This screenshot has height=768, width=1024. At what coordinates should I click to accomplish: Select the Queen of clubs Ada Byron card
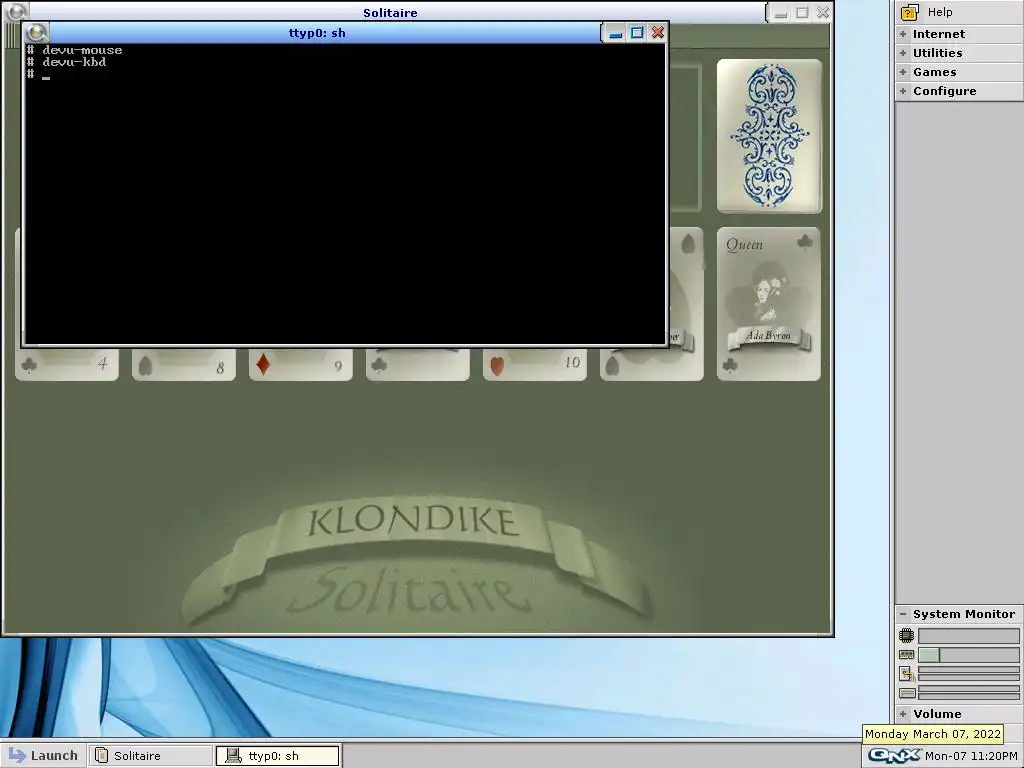pyautogui.click(x=769, y=304)
